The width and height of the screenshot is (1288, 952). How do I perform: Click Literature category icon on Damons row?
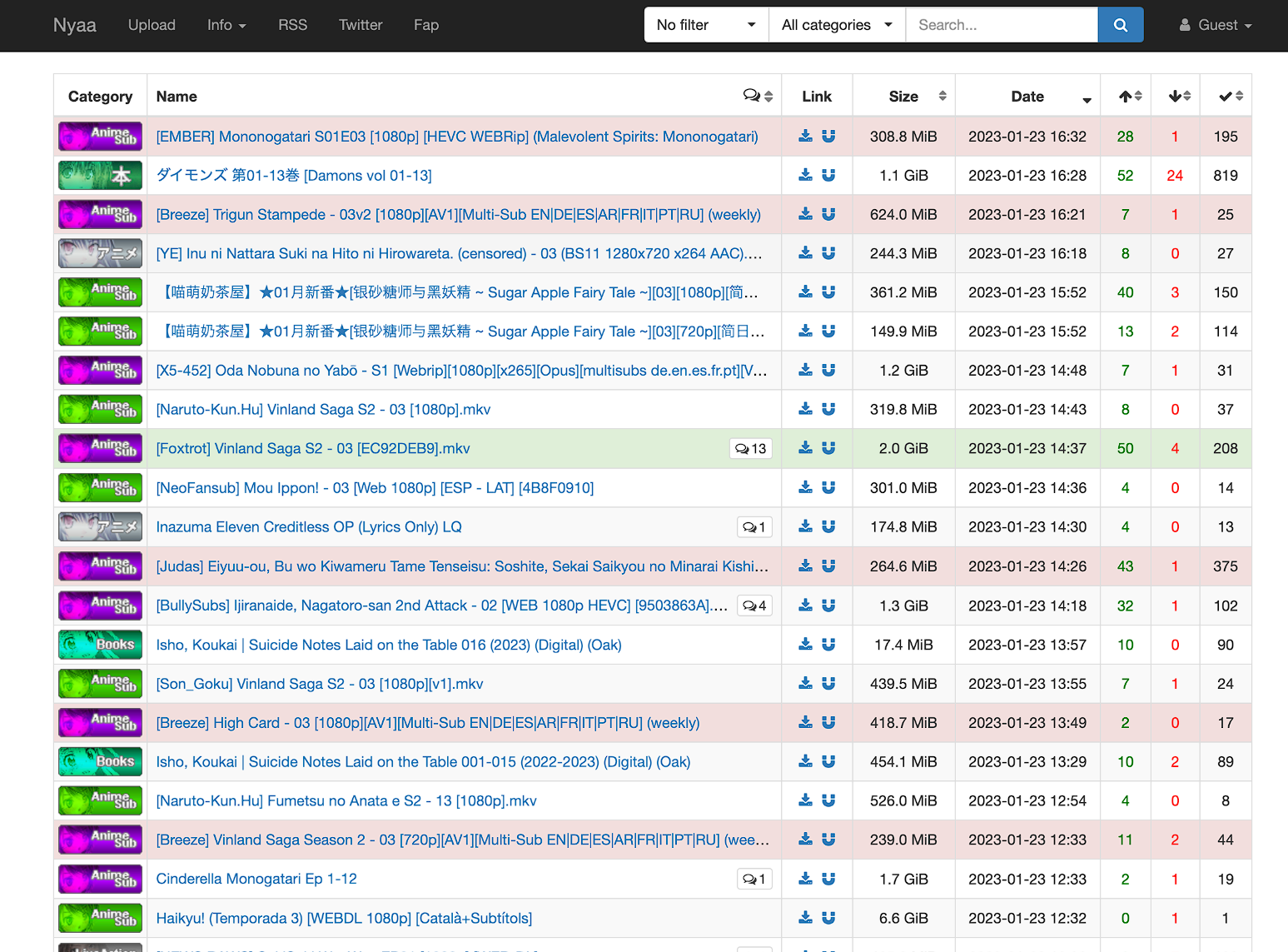[100, 175]
